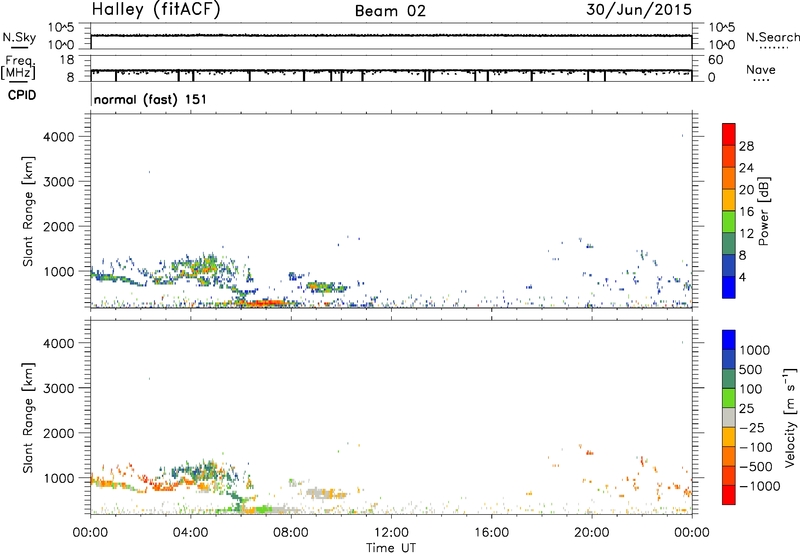This screenshot has height=554, width=800.
Task: Click the '-1000' velocity color bar value
Action: coord(759,486)
